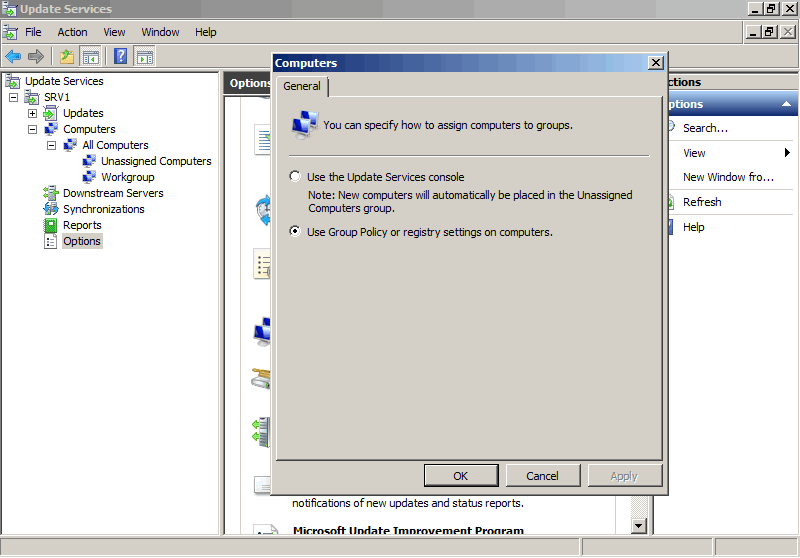Image resolution: width=800 pixels, height=558 pixels.
Task: Click the Forward arrow toolbar icon
Action: pyautogui.click(x=36, y=56)
